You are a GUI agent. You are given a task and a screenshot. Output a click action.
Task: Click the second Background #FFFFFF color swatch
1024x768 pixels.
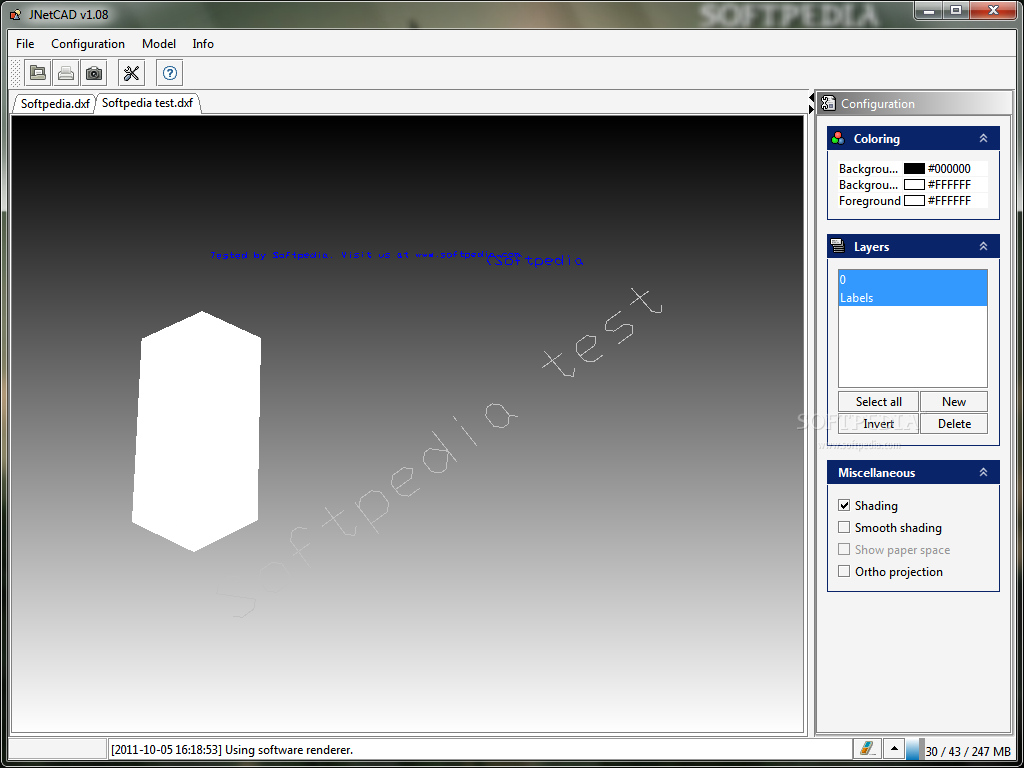(x=914, y=185)
